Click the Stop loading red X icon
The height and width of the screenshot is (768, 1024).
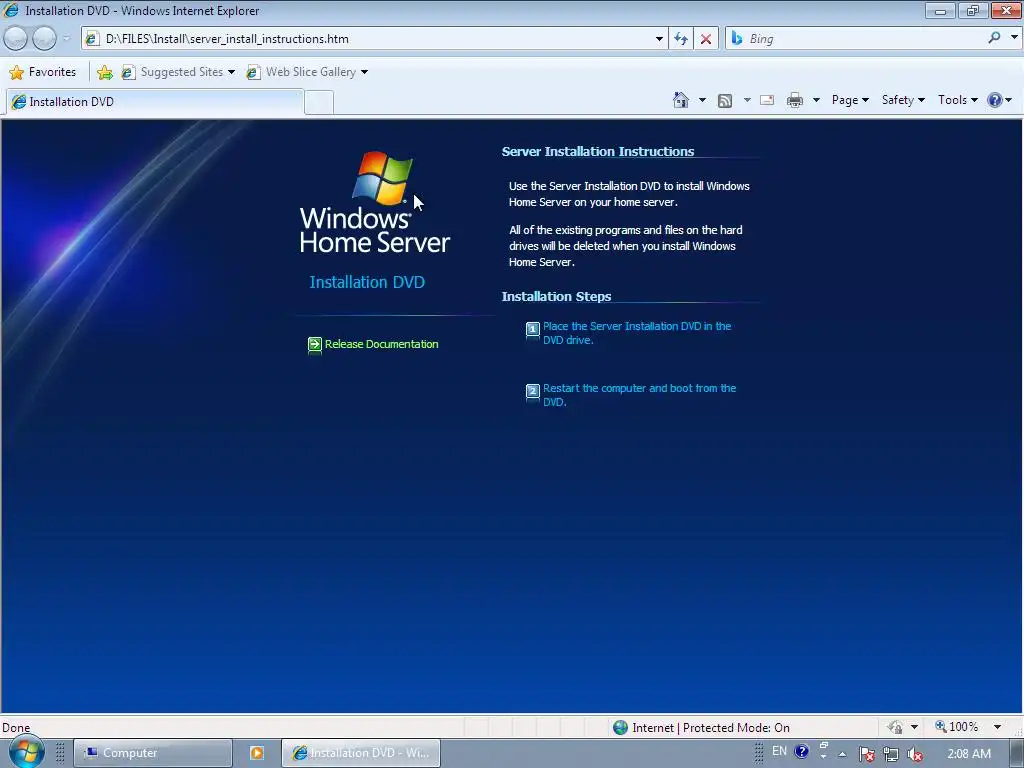[x=706, y=39]
